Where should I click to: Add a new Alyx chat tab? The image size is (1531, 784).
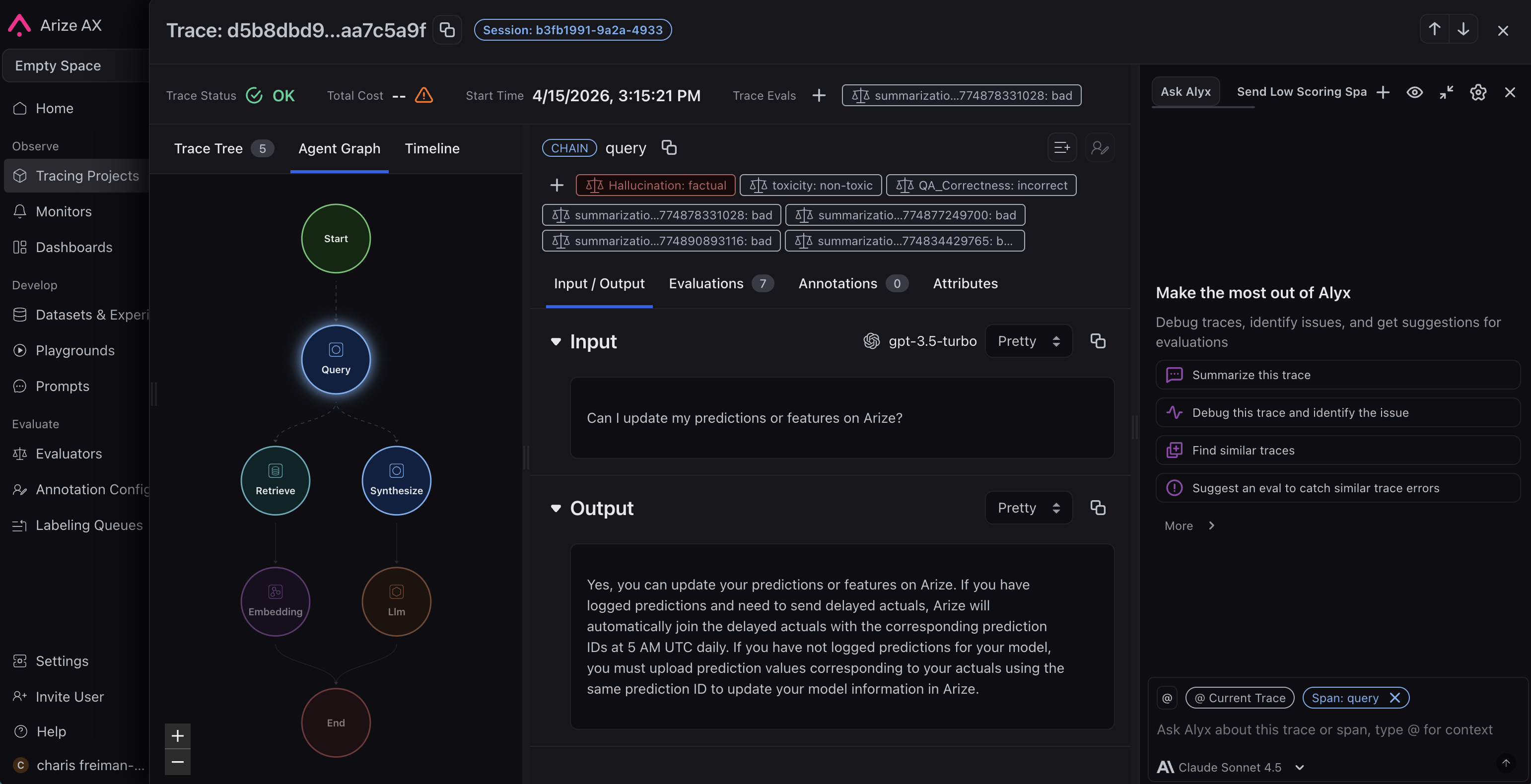pos(1383,92)
